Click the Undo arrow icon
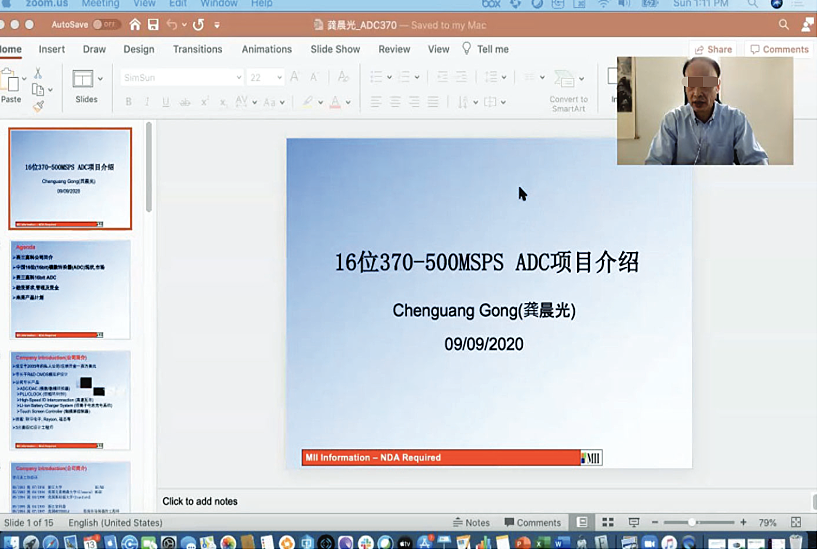The width and height of the screenshot is (818, 551). point(172,25)
